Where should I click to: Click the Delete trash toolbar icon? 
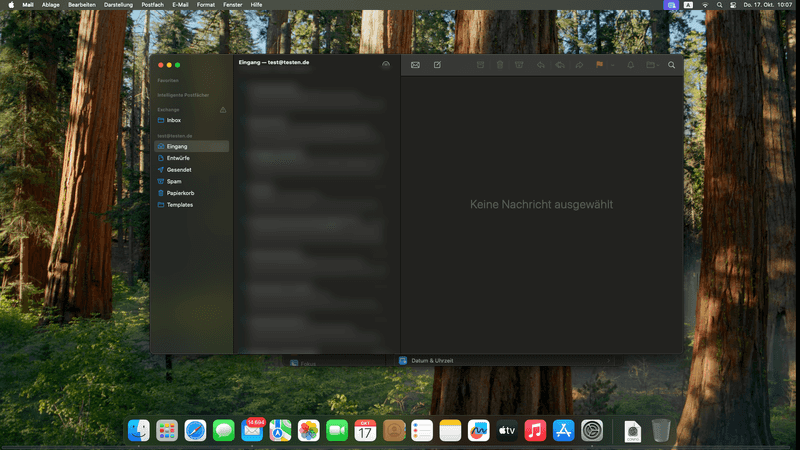[x=500, y=65]
